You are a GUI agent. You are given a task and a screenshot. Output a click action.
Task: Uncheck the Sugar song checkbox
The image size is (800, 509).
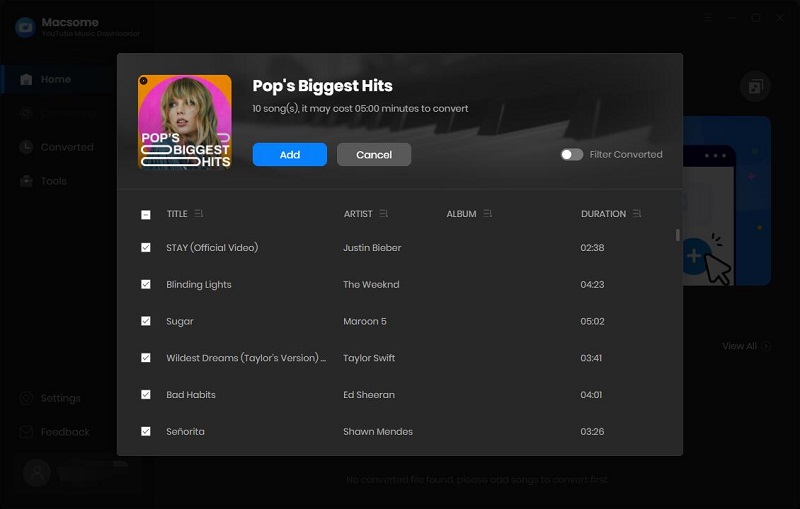146,321
